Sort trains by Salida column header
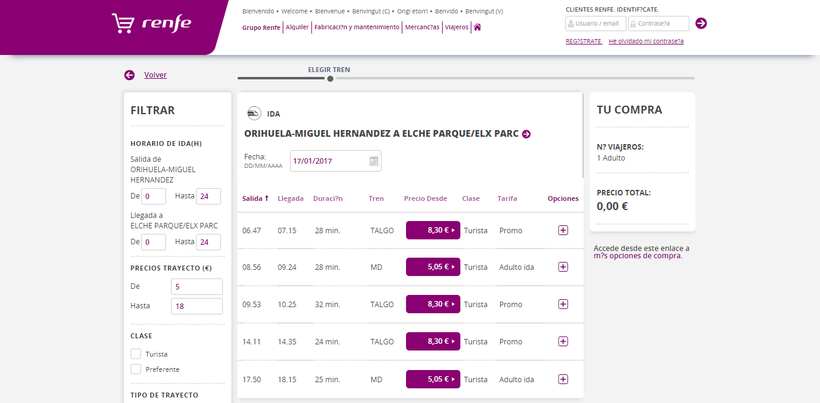 tap(255, 198)
